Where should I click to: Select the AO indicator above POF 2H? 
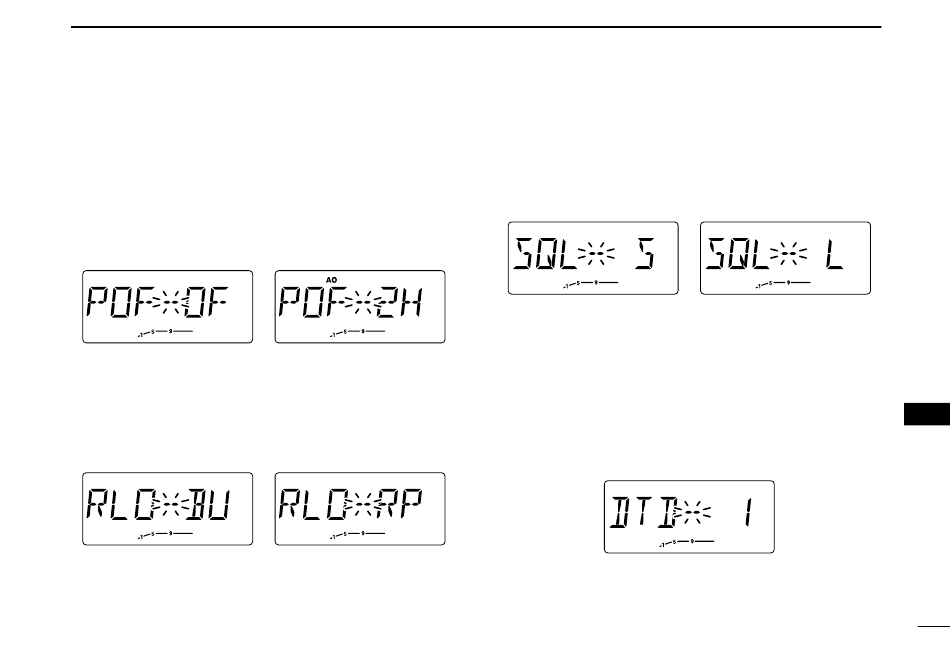(331, 280)
